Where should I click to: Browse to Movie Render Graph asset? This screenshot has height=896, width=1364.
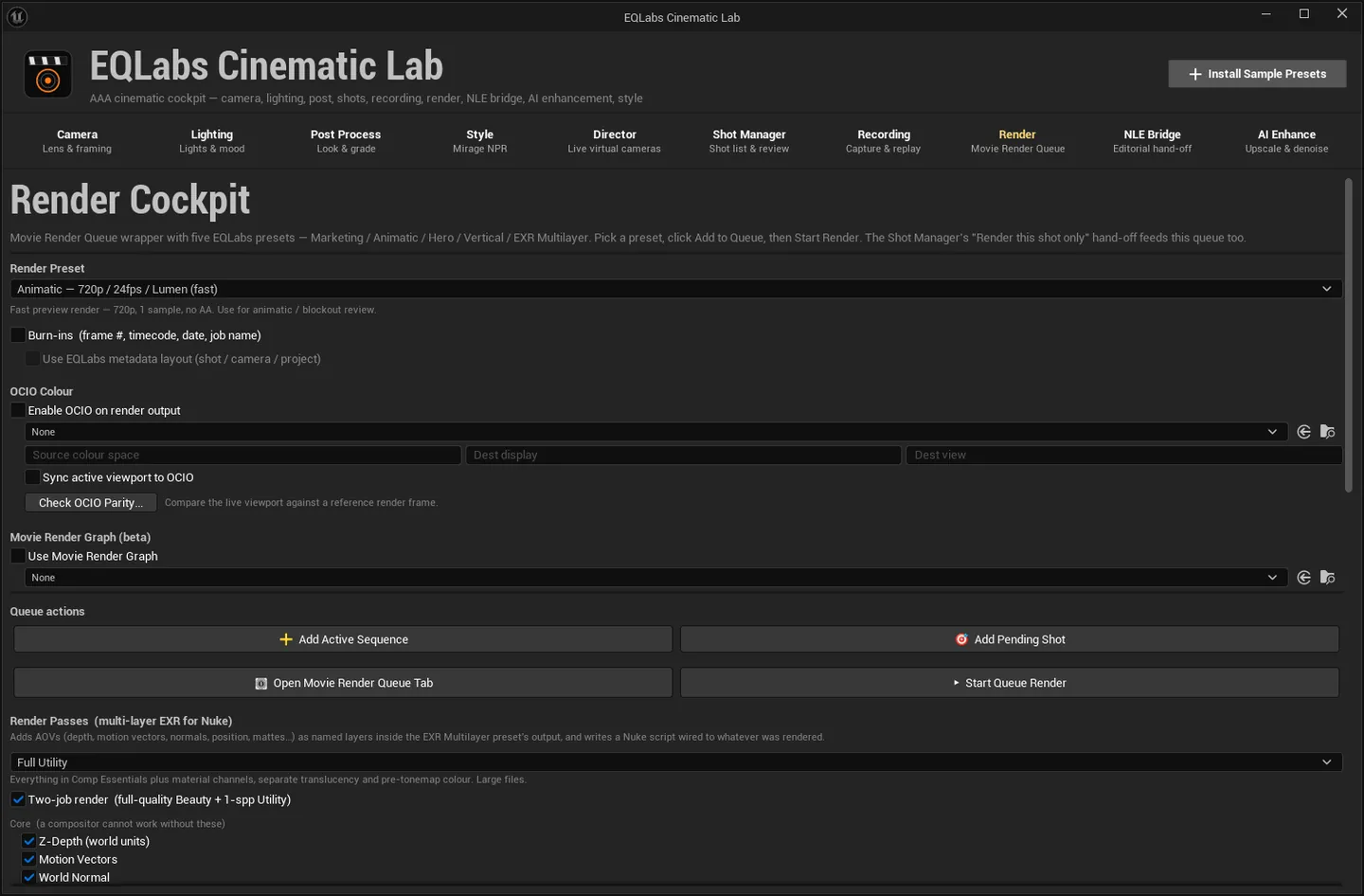coord(1327,578)
